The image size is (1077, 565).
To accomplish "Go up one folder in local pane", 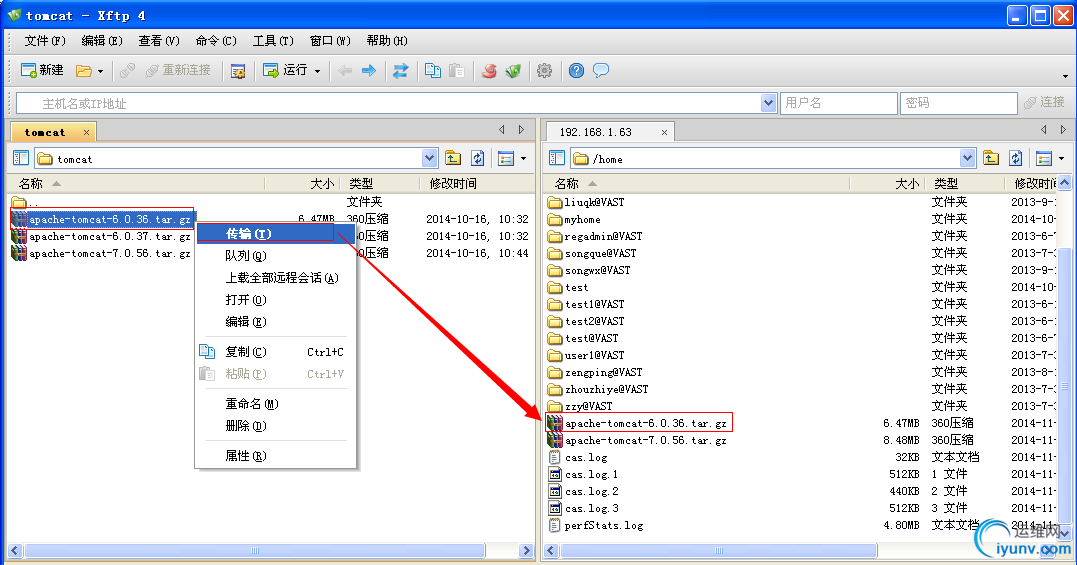I will click(x=453, y=159).
